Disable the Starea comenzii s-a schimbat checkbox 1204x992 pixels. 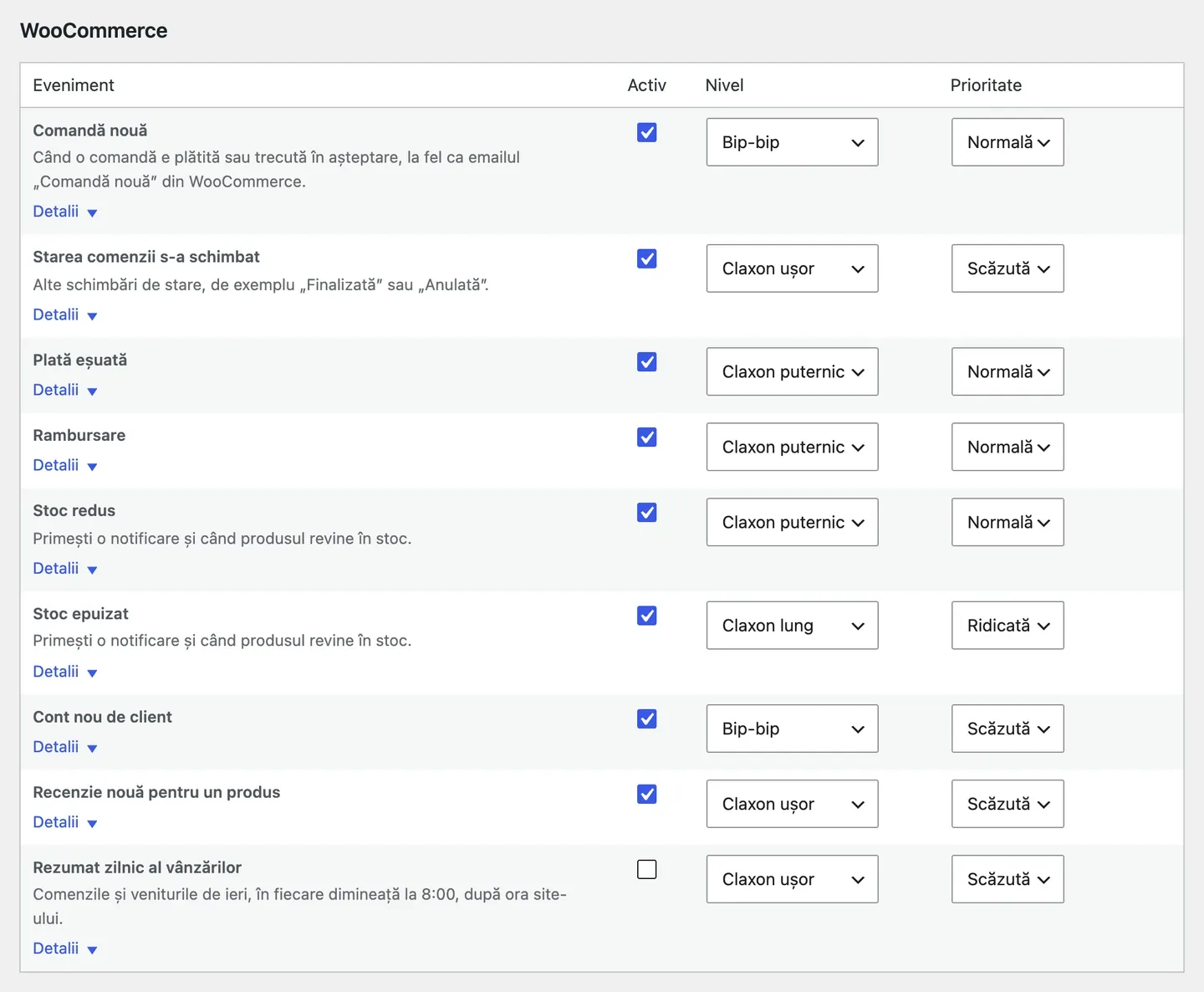(646, 258)
